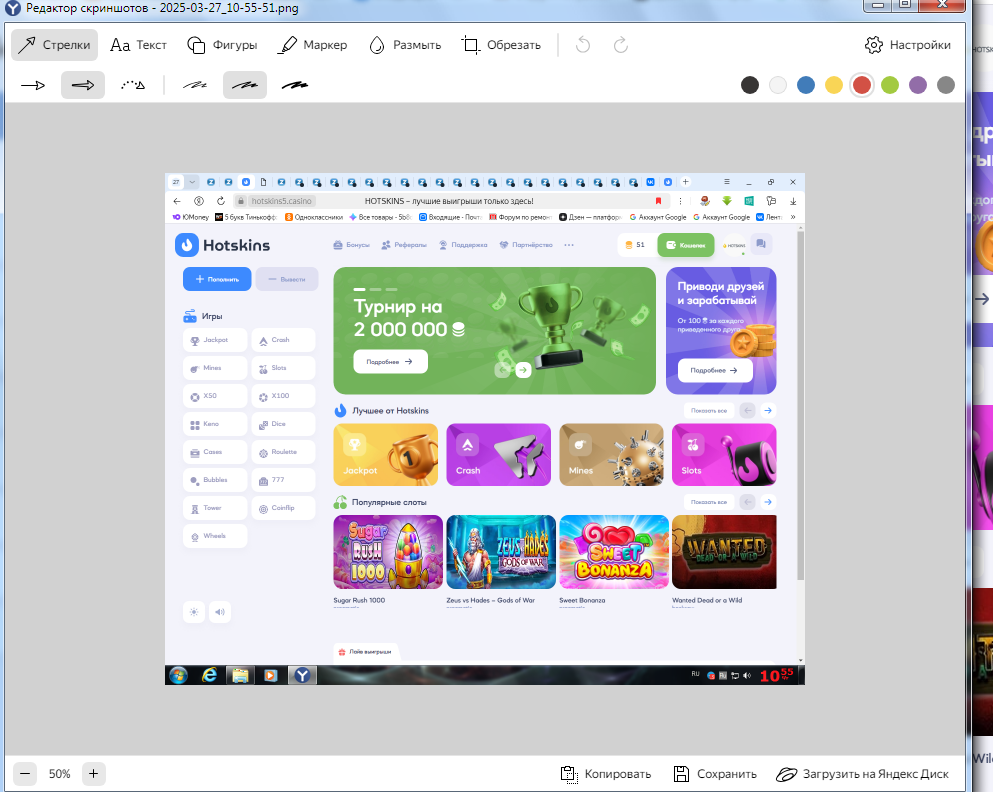Select the Маркер marker tool
Screen dimensions: 993x792
point(313,45)
